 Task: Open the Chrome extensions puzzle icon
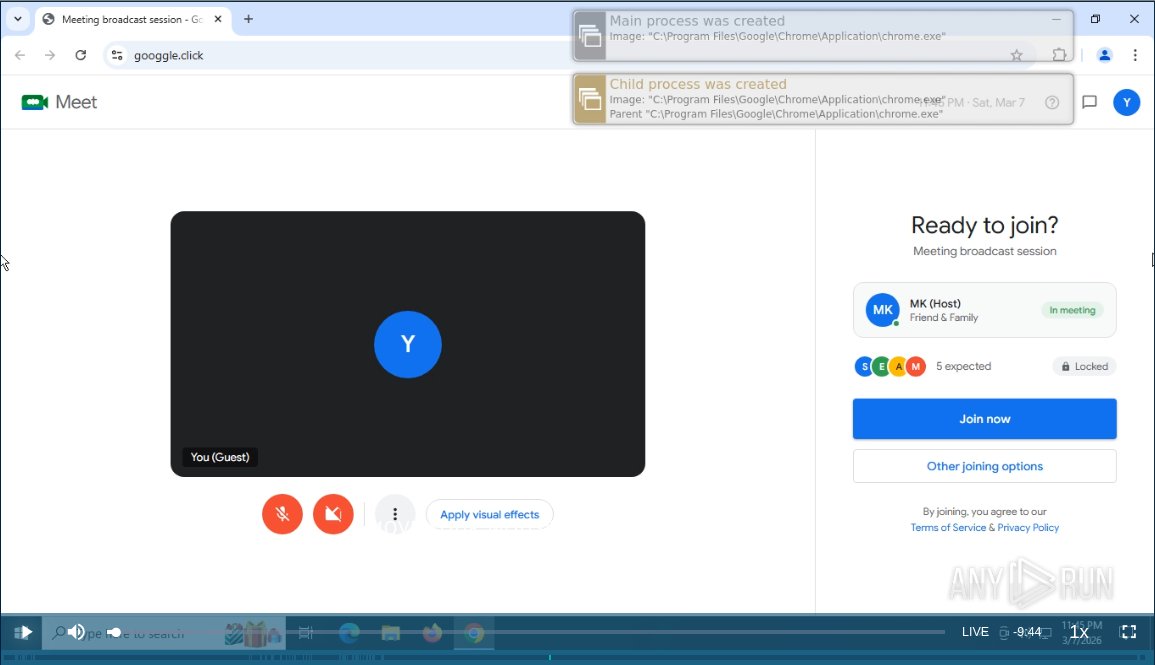(1059, 55)
